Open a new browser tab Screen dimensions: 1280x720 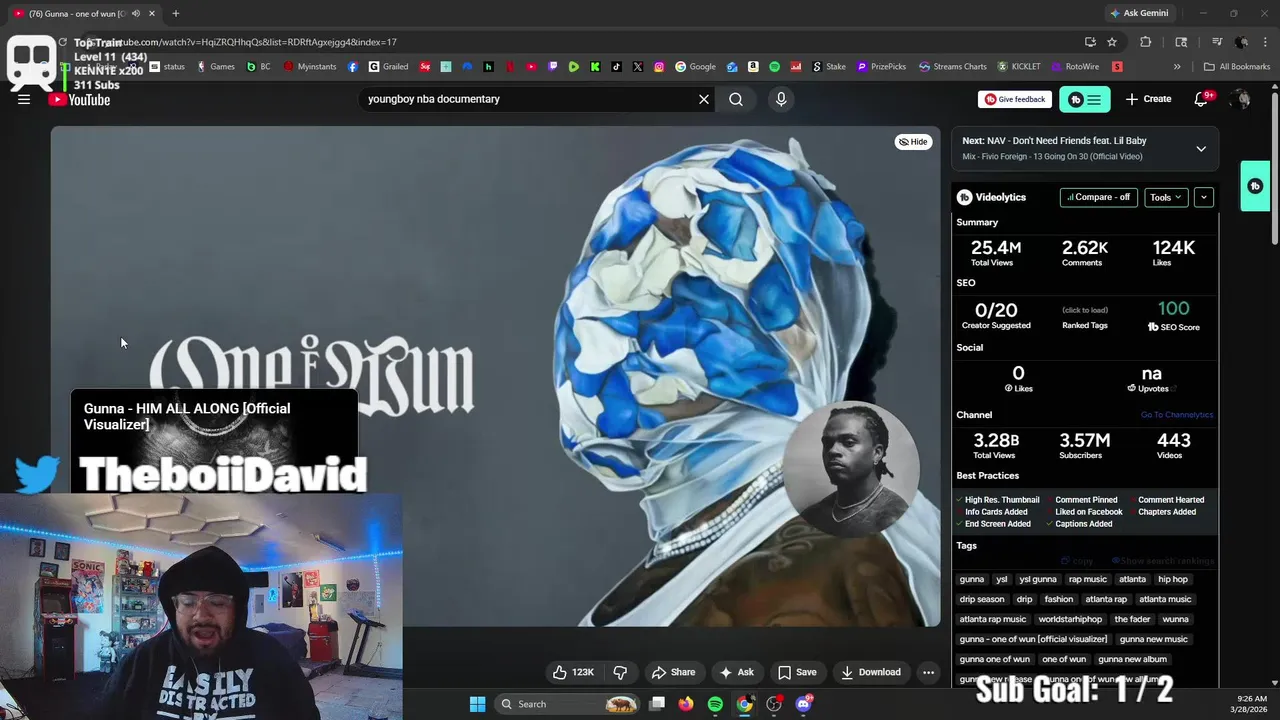coord(175,13)
